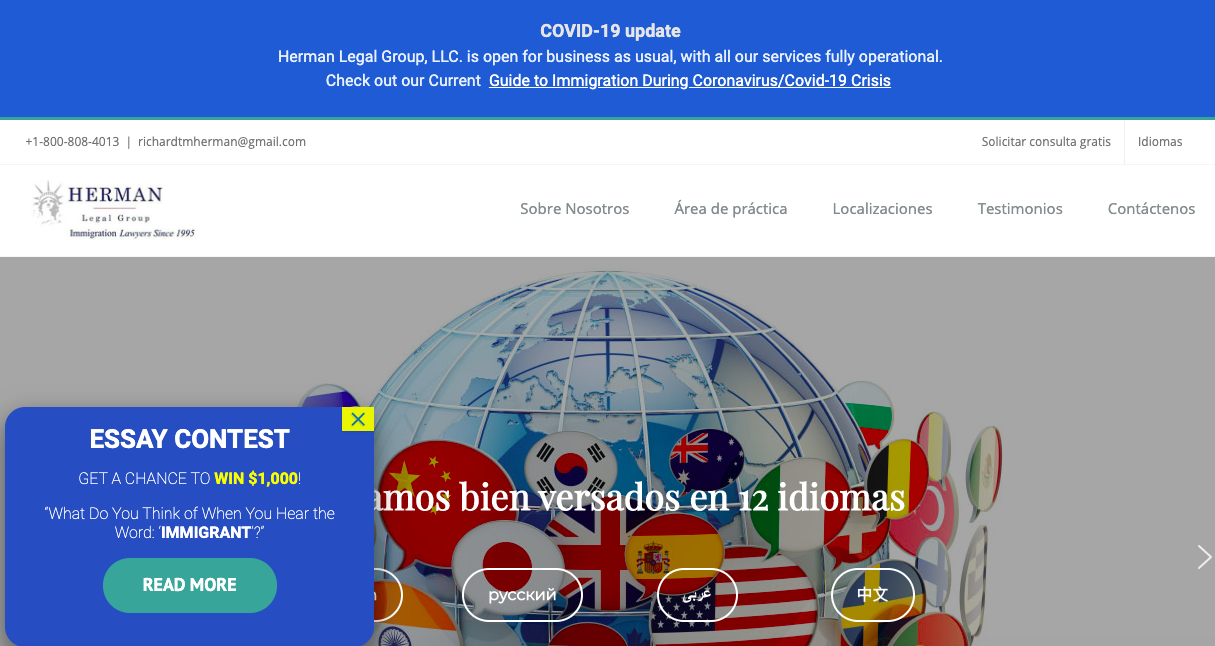Select the русский language button
The image size is (1215, 646).
tap(522, 595)
